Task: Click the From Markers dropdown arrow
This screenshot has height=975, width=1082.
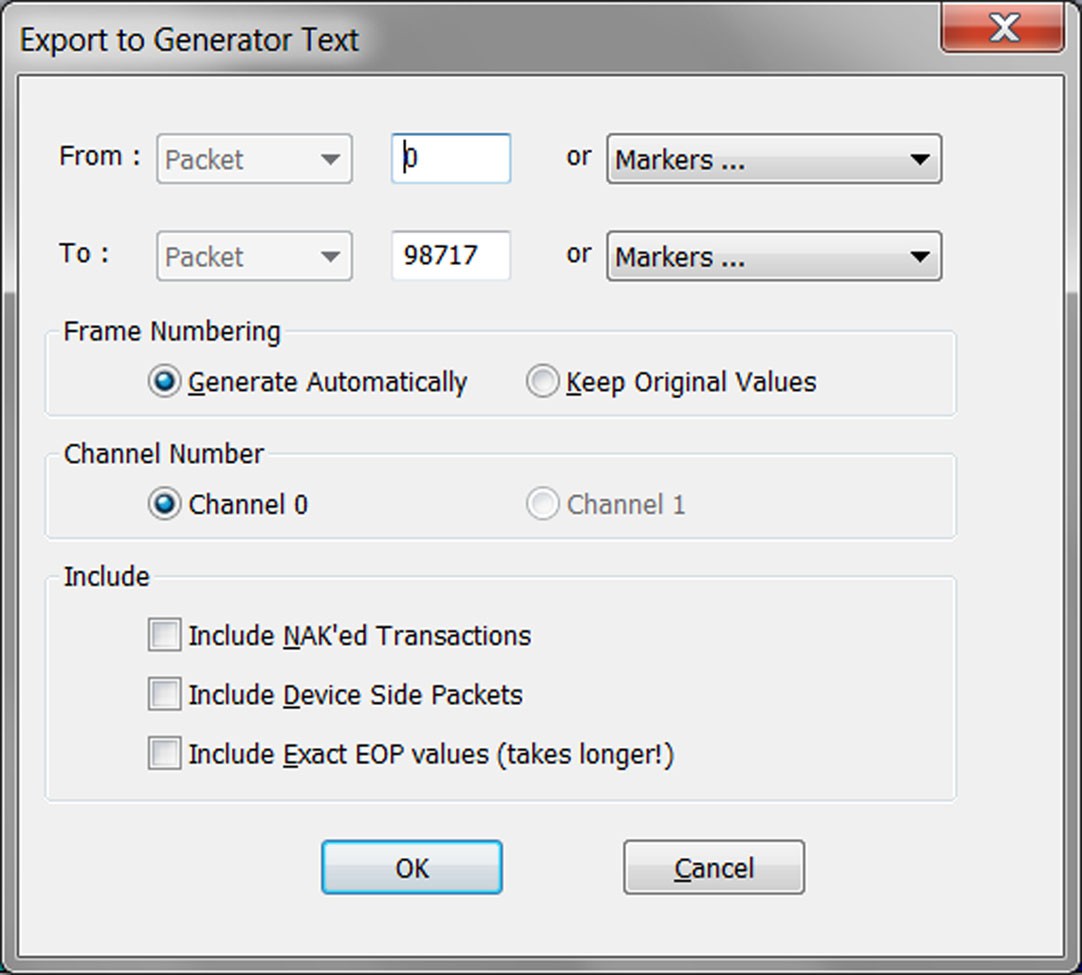Action: 920,159
